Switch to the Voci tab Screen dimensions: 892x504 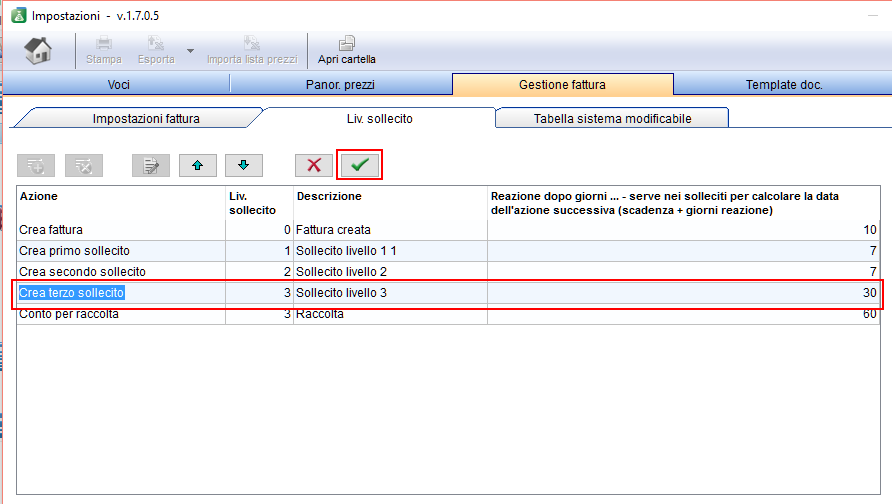[118, 85]
